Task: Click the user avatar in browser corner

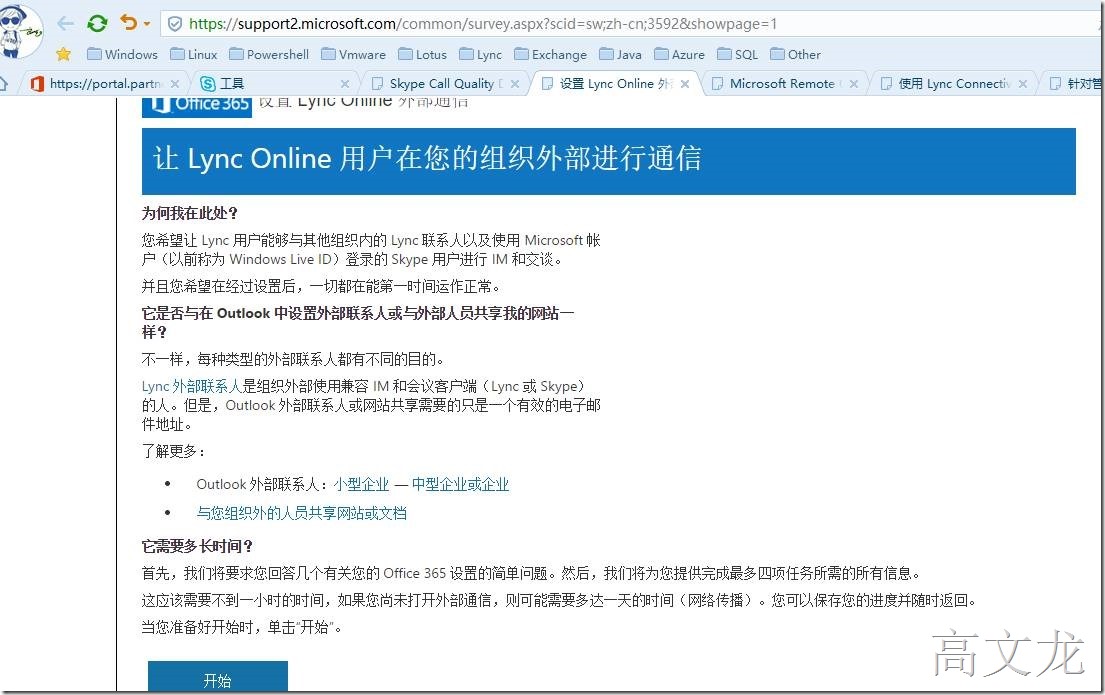Action: [x=20, y=32]
